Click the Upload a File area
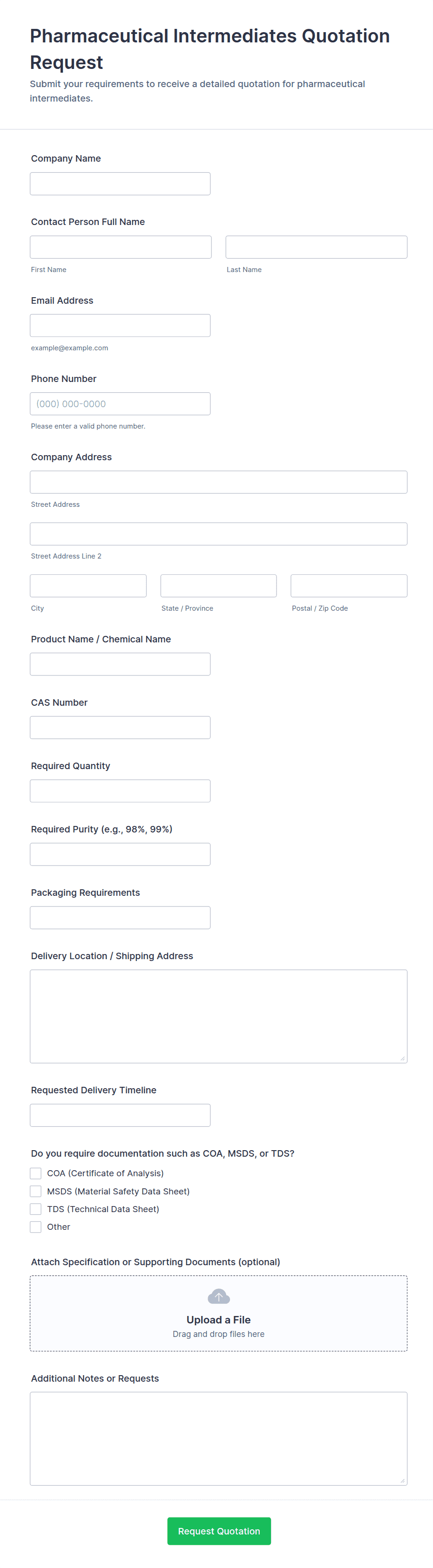 pos(218,1320)
